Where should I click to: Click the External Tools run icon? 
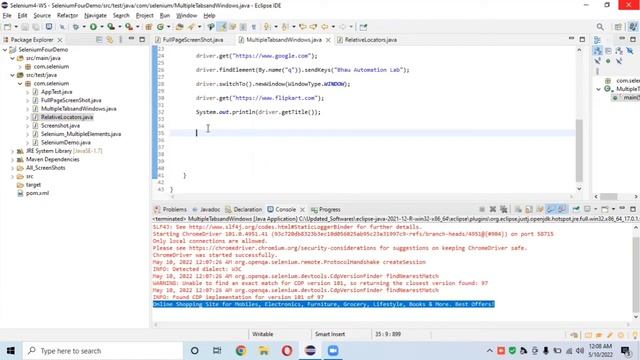[129, 27]
